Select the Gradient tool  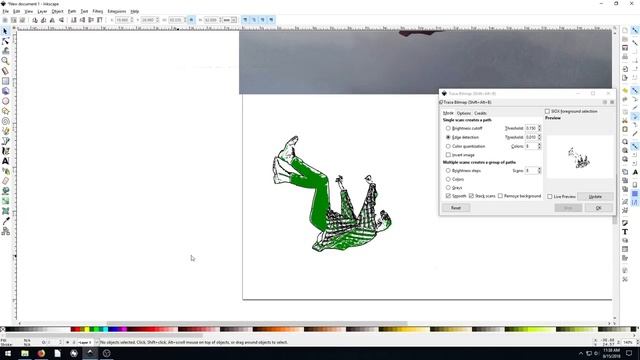5,201
